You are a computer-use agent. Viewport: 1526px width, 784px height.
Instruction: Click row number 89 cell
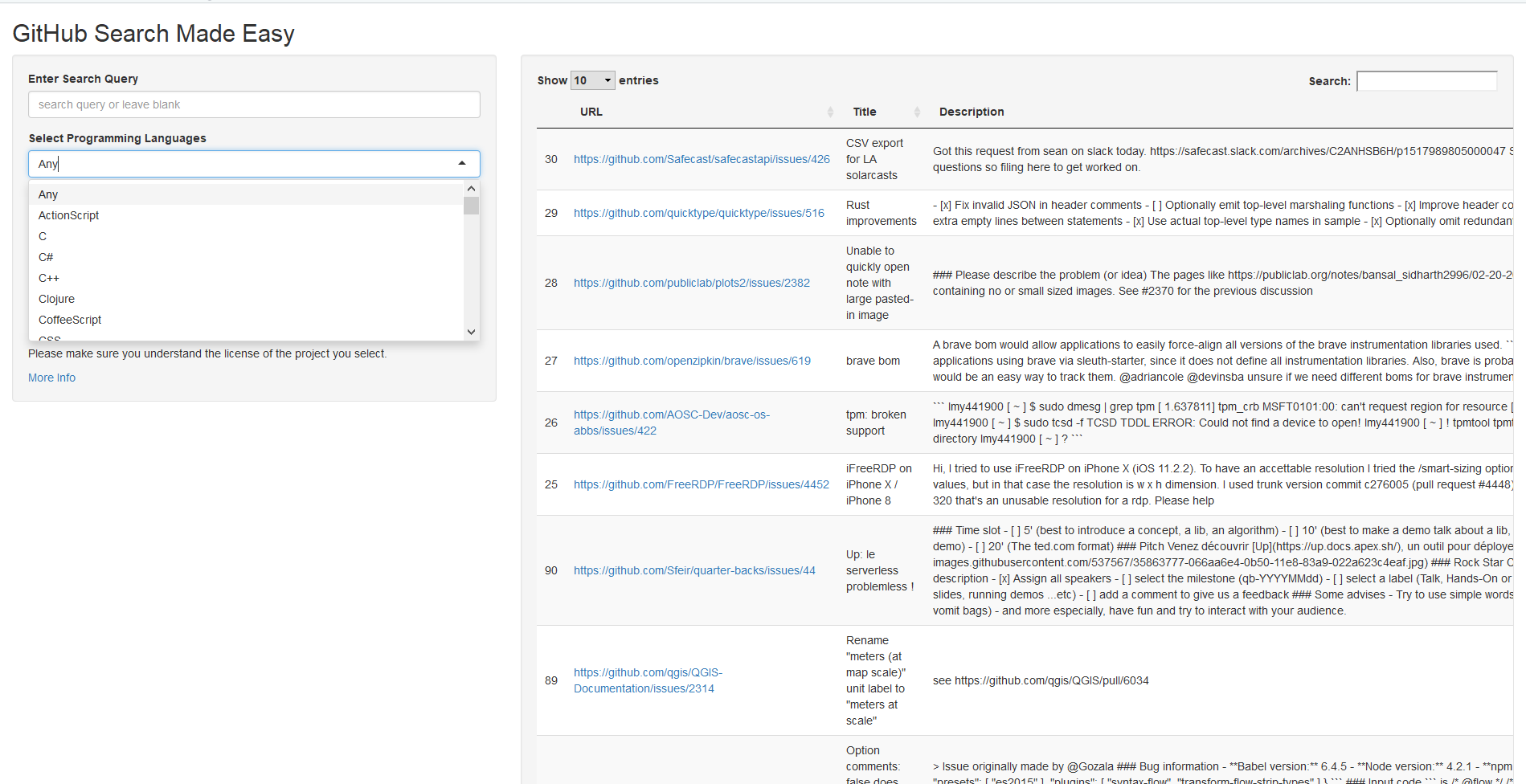tap(551, 680)
